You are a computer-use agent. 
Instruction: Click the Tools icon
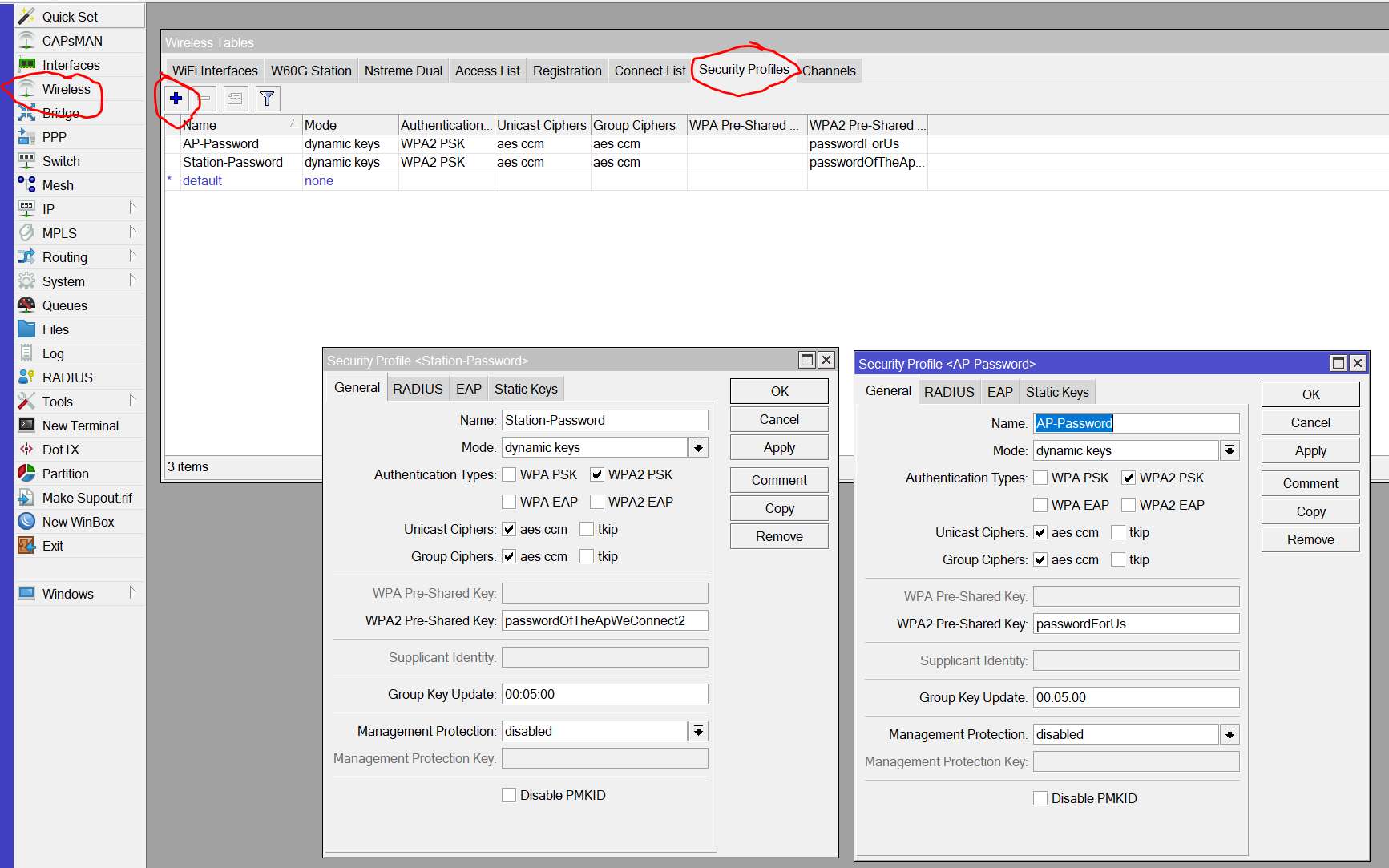tap(26, 401)
